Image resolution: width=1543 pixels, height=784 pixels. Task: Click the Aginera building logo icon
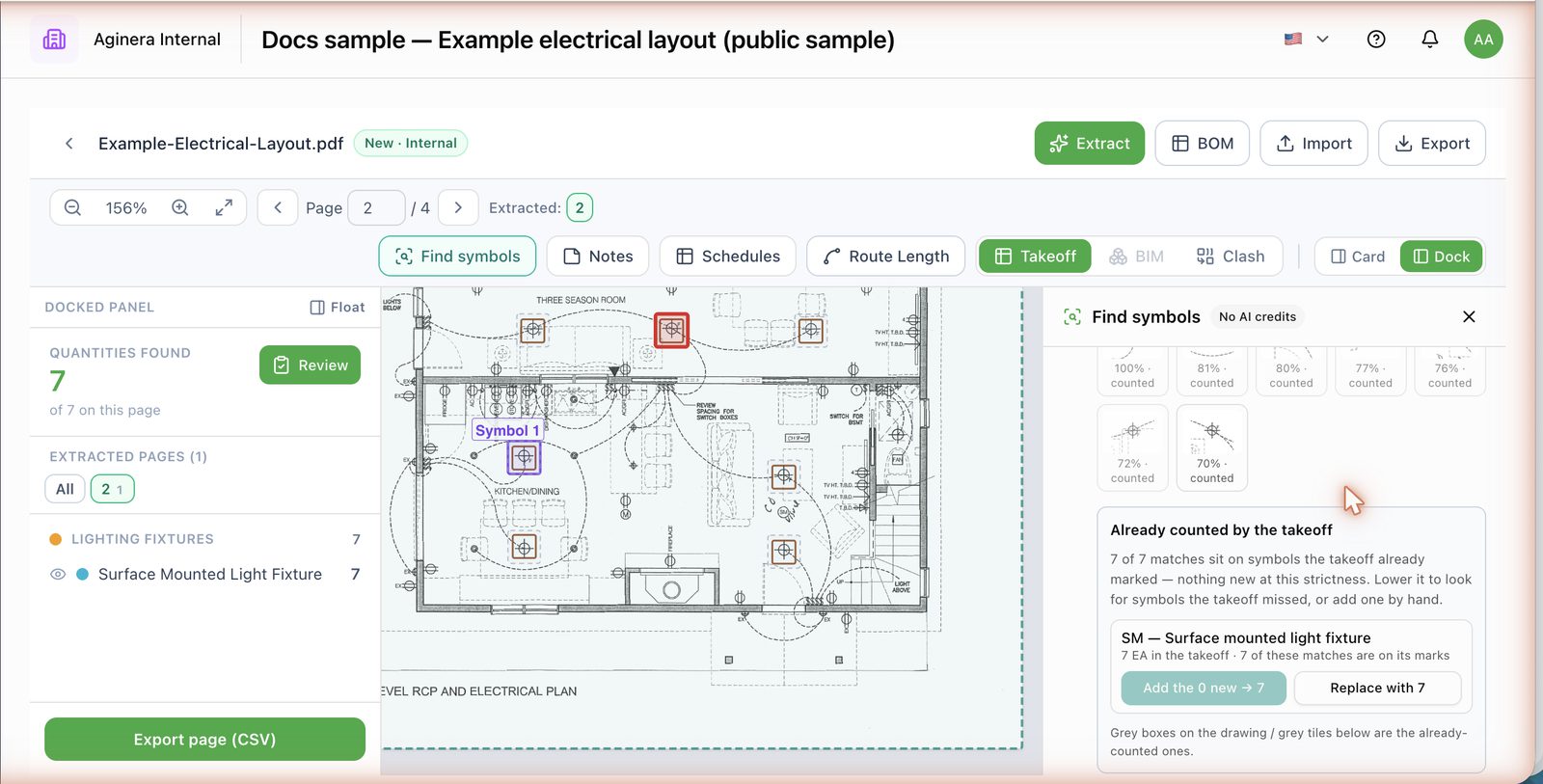coord(54,40)
